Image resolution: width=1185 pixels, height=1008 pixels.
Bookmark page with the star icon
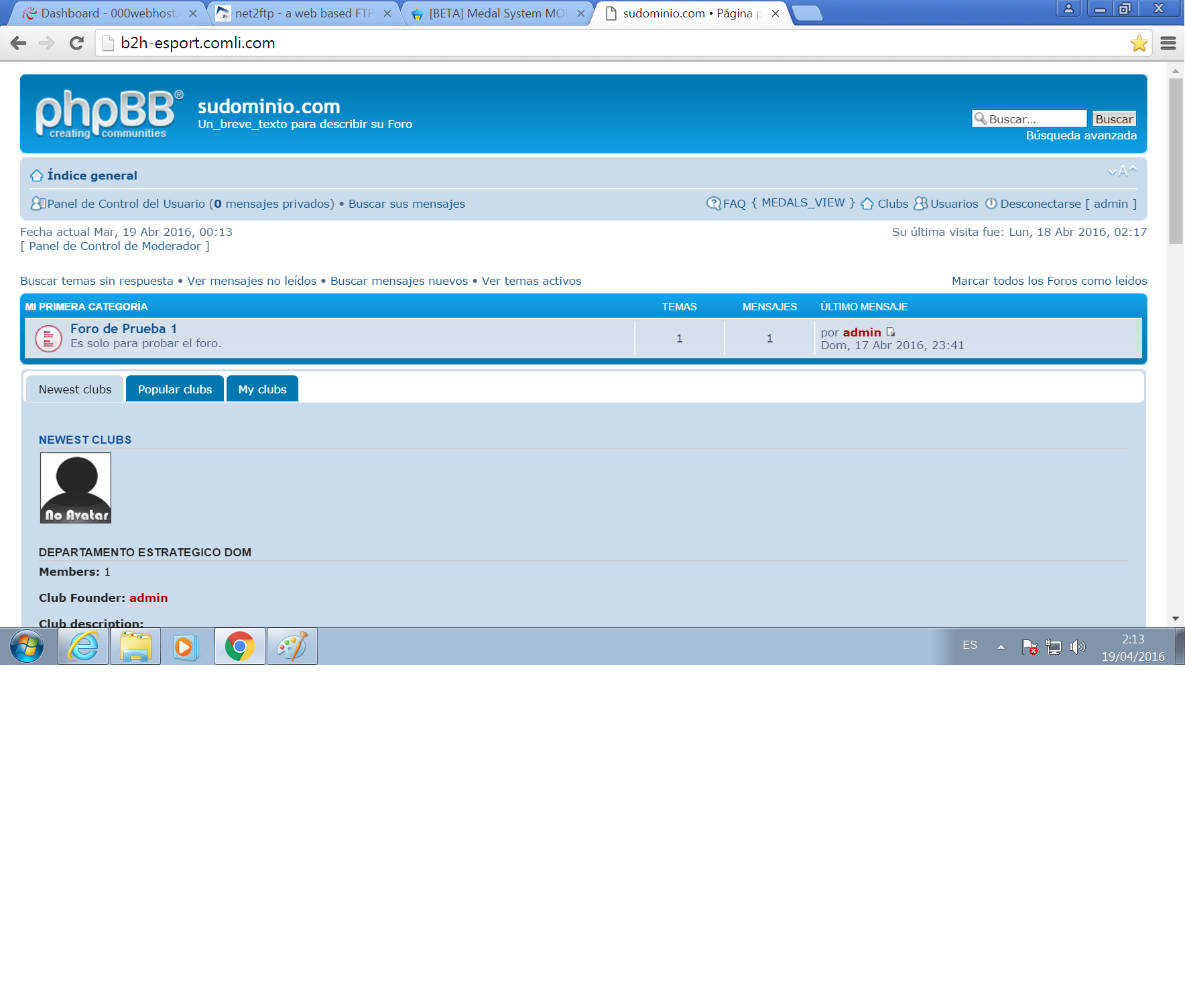(x=1139, y=44)
